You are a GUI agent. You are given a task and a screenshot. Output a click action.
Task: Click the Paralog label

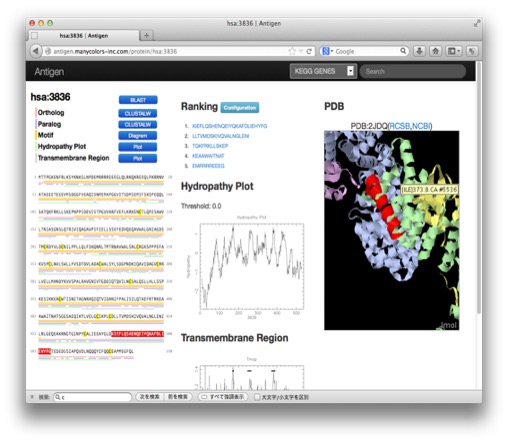[x=49, y=124]
